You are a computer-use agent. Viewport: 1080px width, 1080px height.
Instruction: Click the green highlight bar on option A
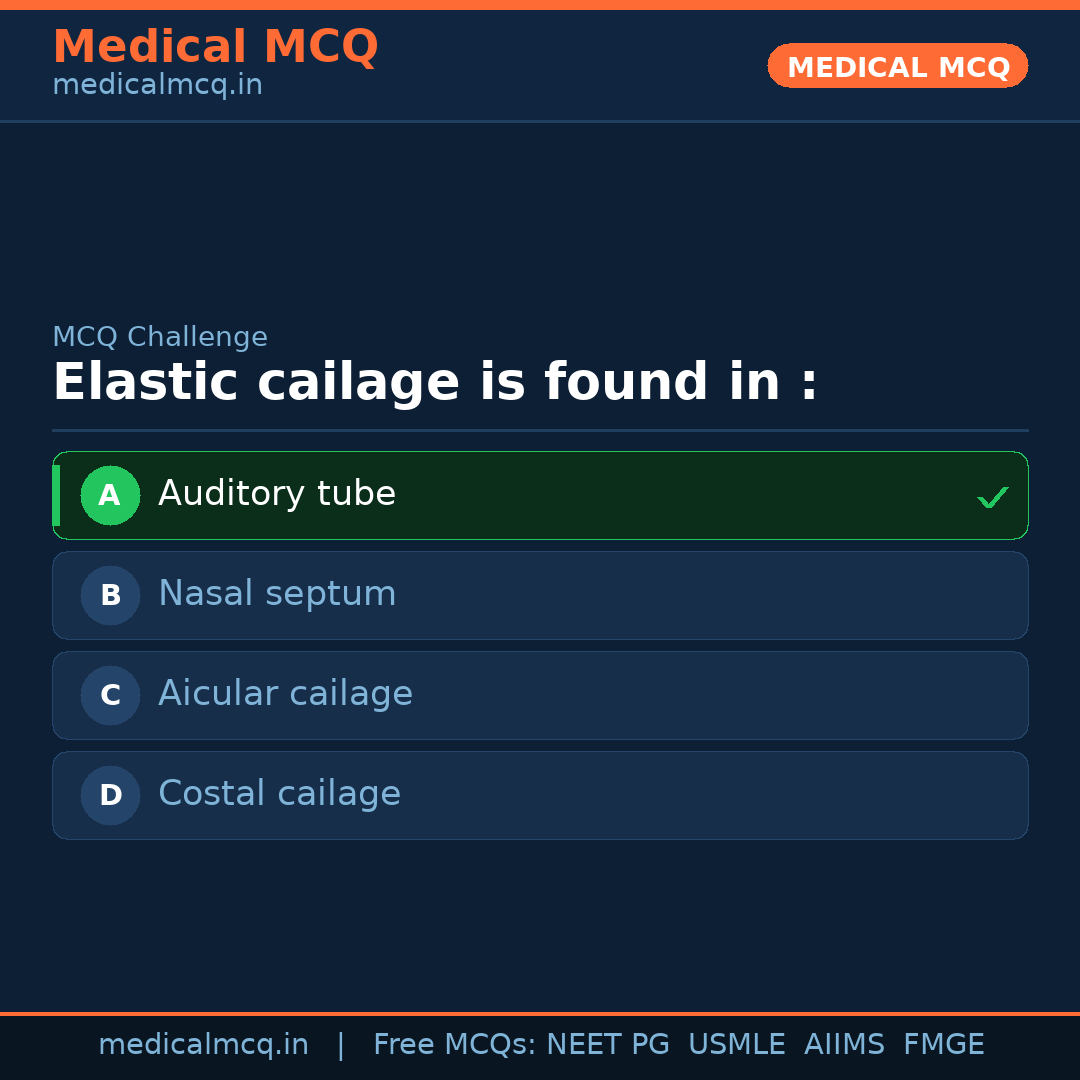56,495
